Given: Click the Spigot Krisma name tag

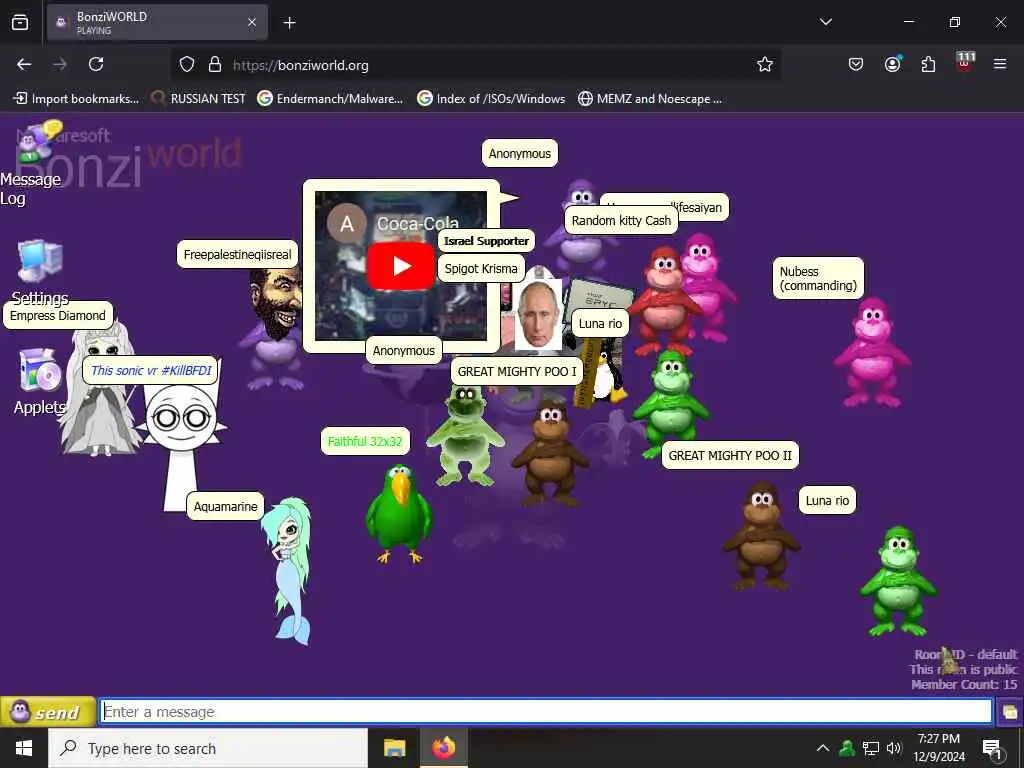Looking at the screenshot, I should coord(481,268).
